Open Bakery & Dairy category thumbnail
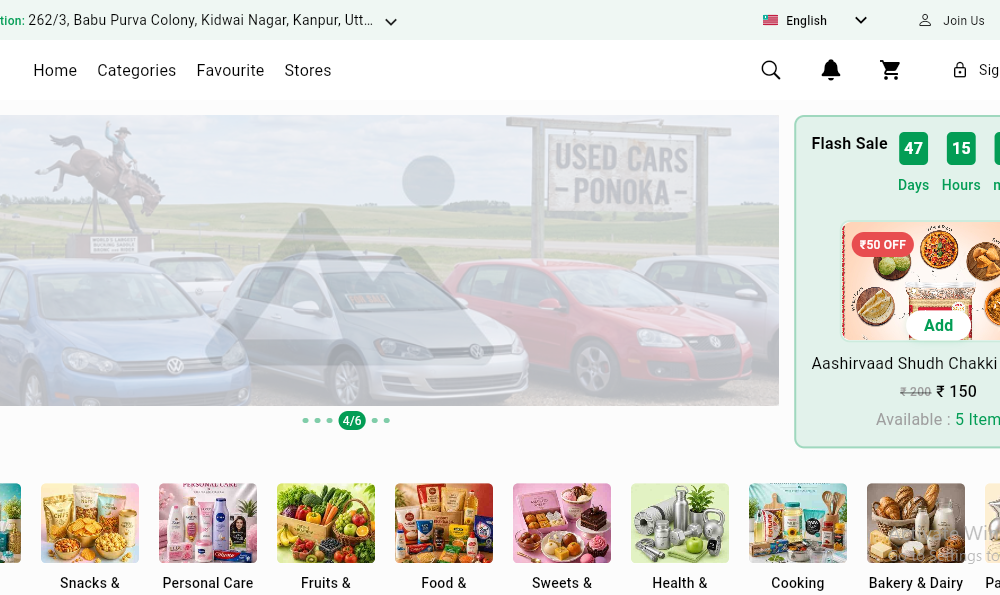Screen dimensions: 1000x595 point(916,523)
